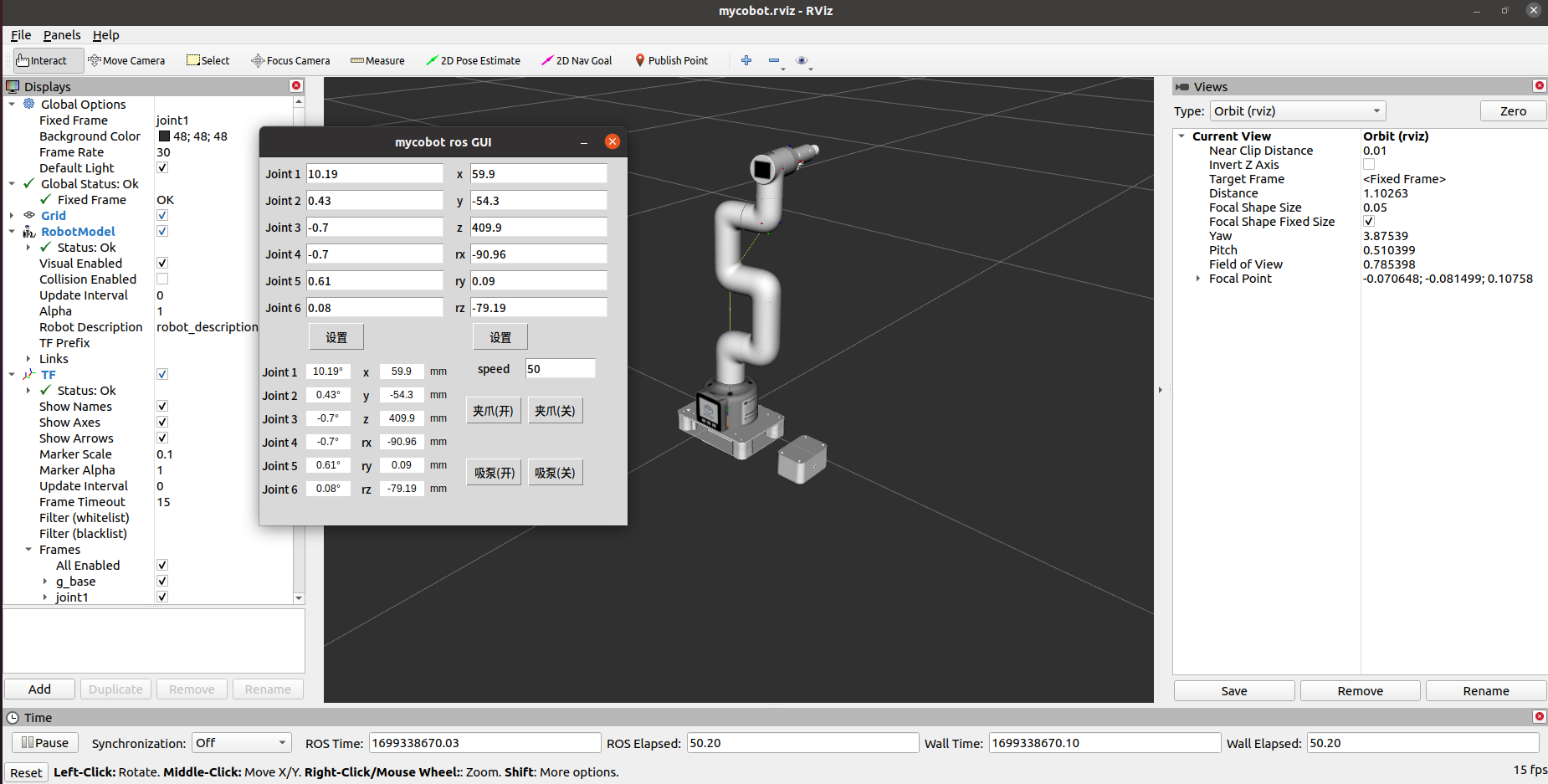Click the Views panel collapse handle arrow
Viewport: 1548px width, 784px height.
pos(1160,389)
